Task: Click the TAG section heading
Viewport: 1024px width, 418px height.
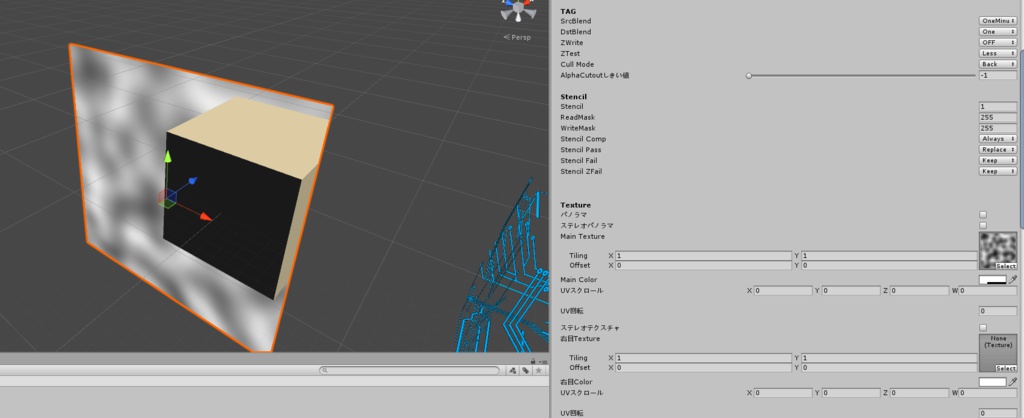Action: [568, 11]
